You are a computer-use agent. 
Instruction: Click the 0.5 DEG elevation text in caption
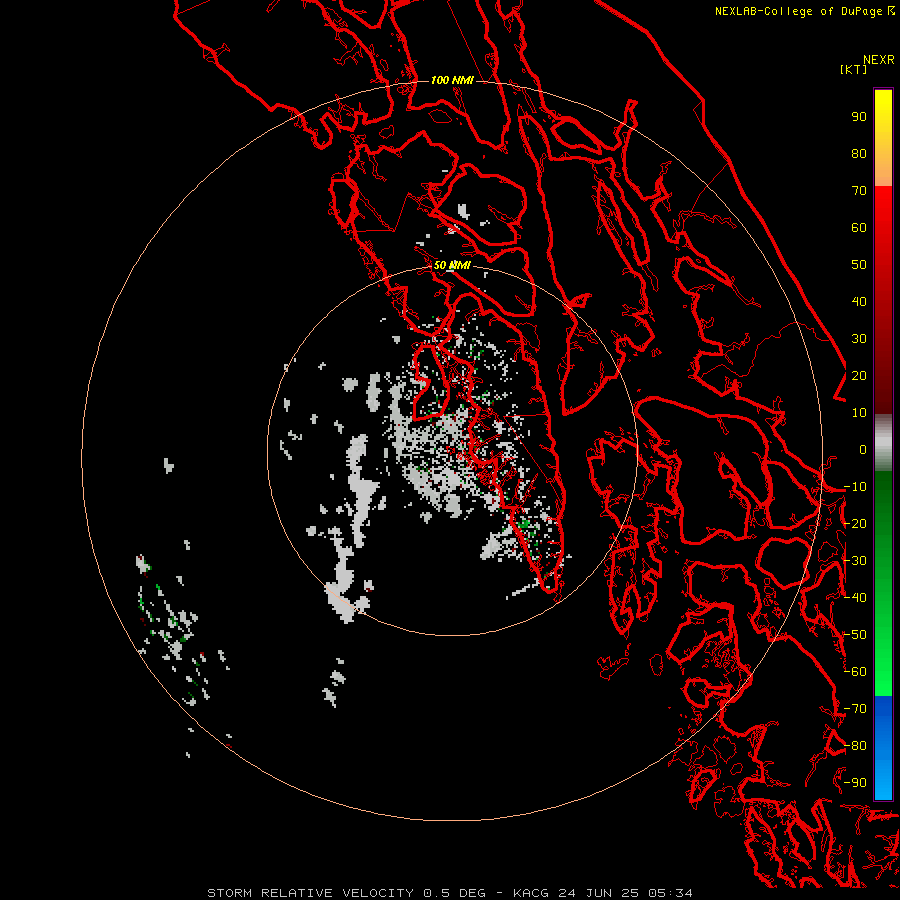pyautogui.click(x=455, y=893)
